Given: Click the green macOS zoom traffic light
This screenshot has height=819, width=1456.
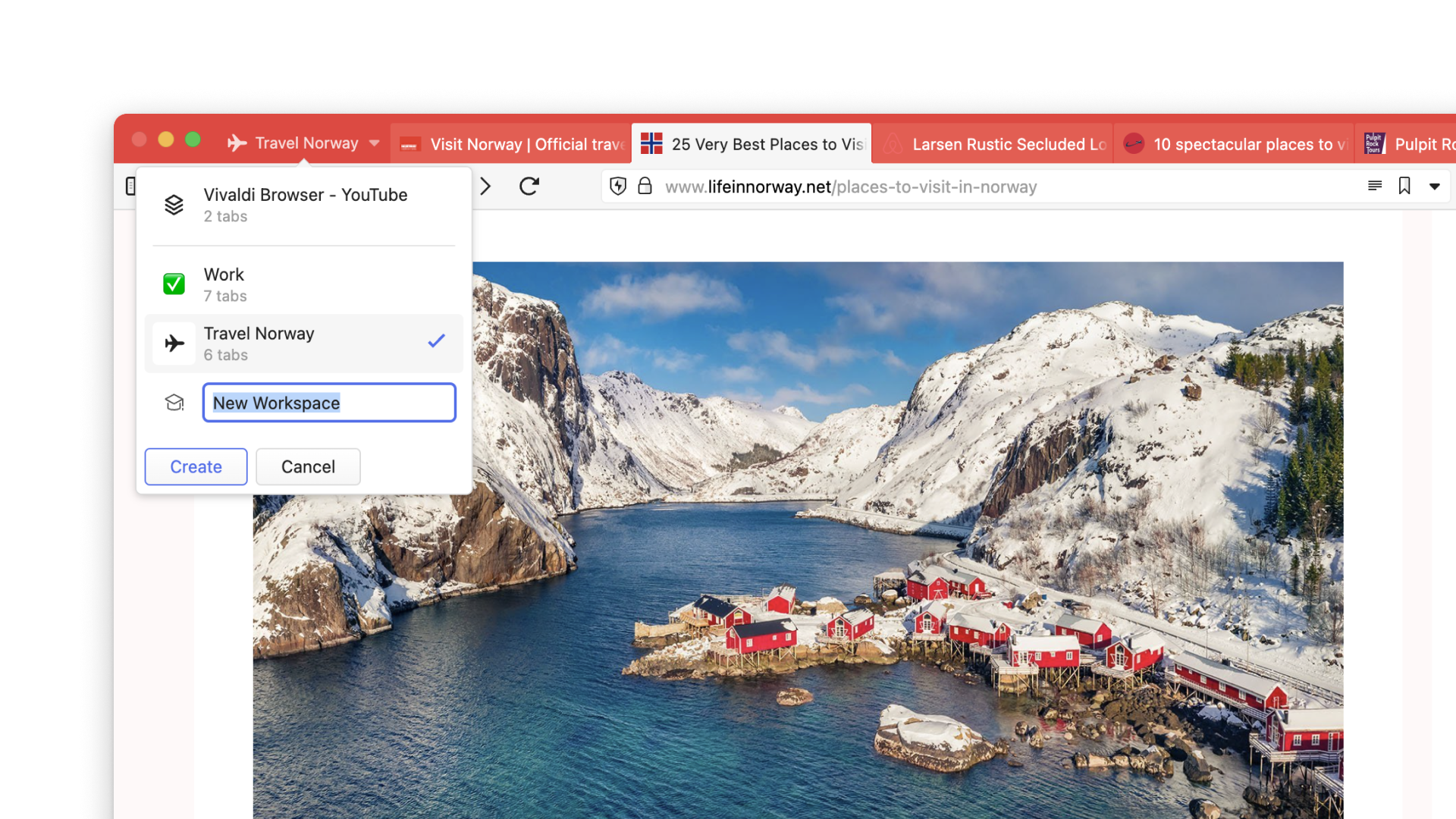Looking at the screenshot, I should pyautogui.click(x=193, y=140).
